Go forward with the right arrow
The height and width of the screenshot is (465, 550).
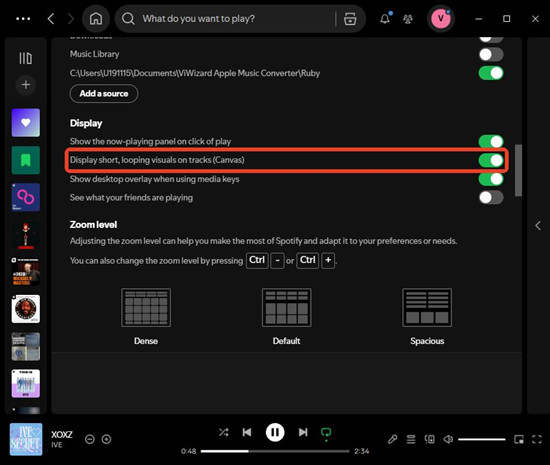point(71,19)
